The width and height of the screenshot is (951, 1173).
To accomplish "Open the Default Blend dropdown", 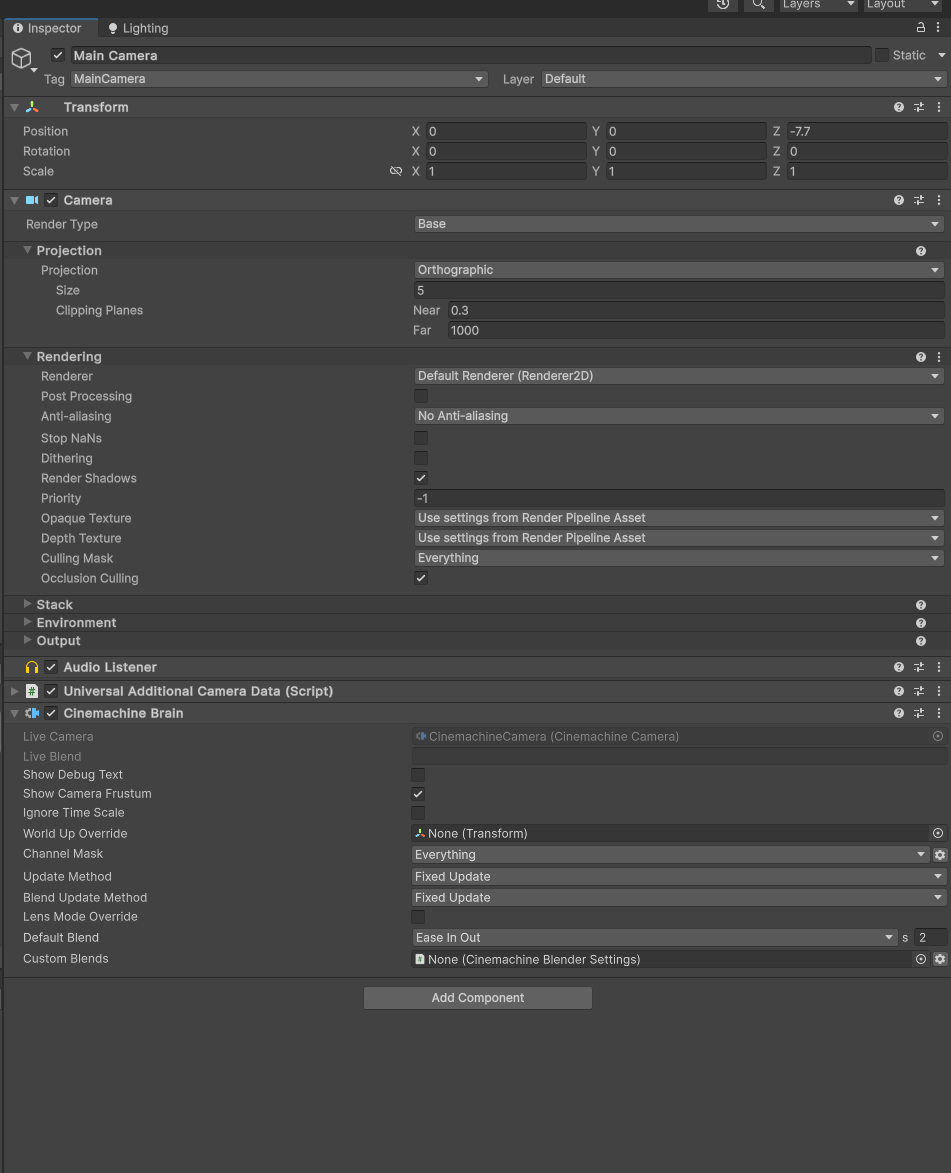I will click(x=650, y=937).
